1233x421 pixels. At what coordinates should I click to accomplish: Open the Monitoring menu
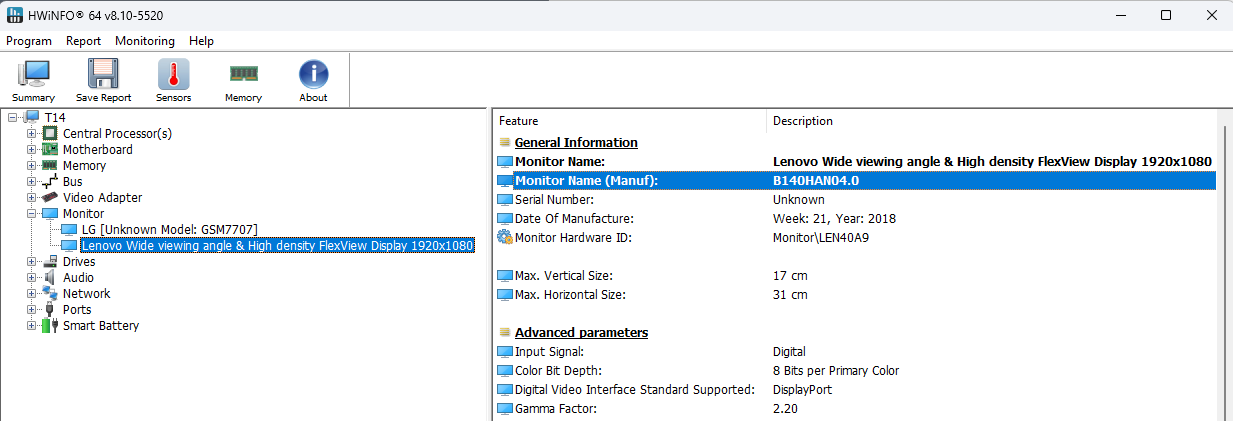tap(144, 41)
